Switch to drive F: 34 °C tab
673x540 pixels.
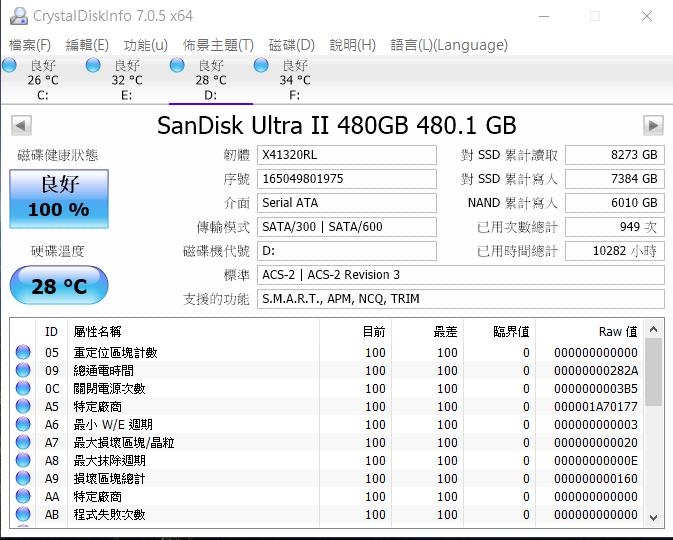click(295, 80)
